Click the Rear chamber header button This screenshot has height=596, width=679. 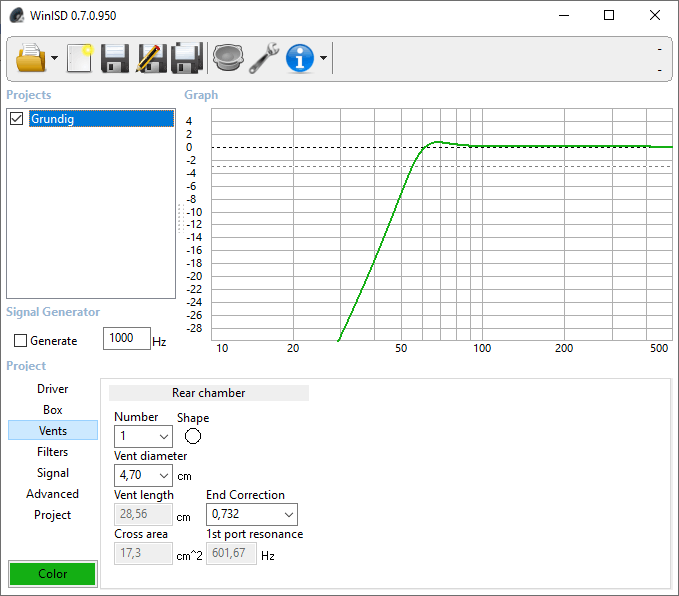[x=209, y=393]
